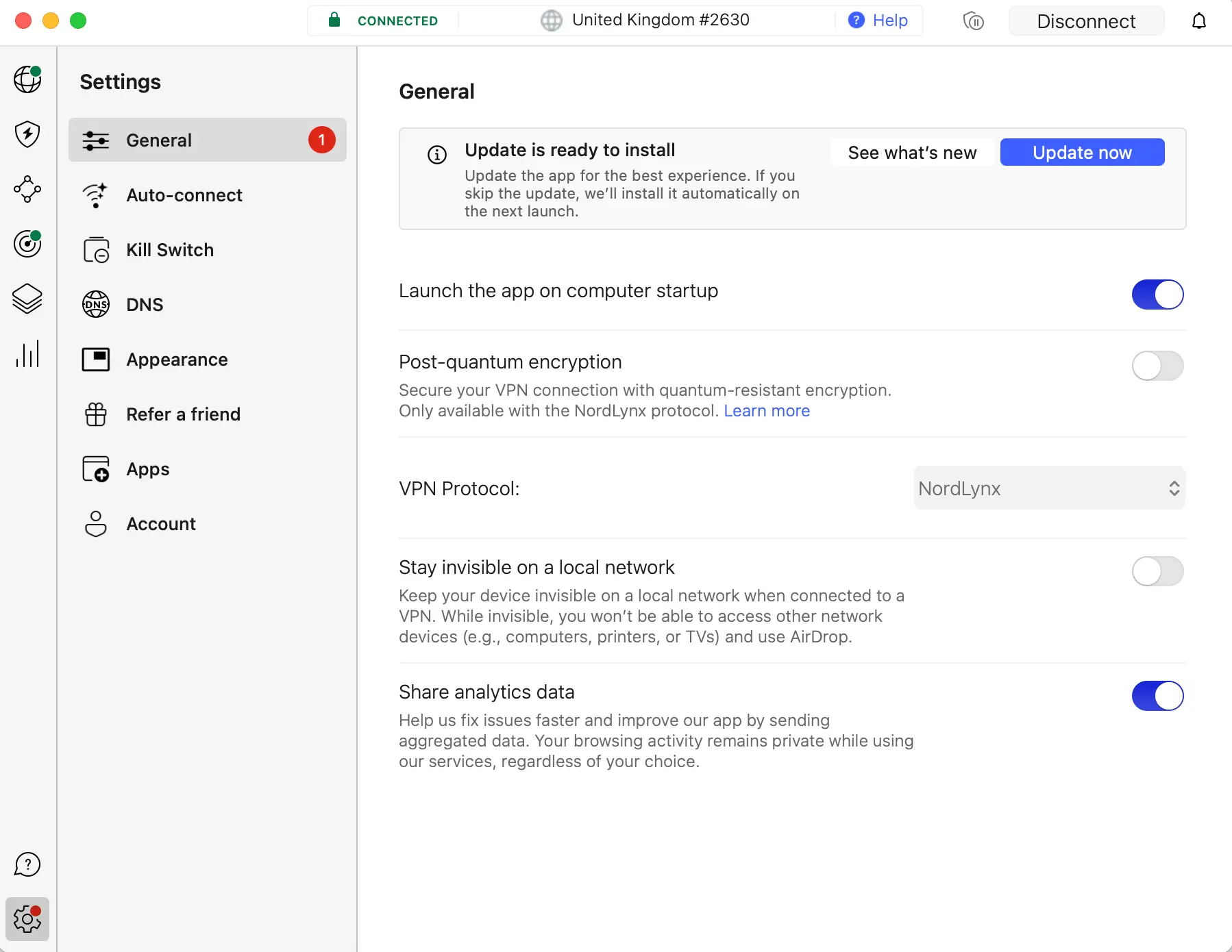The image size is (1232, 952).
Task: Click the Apps plus window icon
Action: 96,469
